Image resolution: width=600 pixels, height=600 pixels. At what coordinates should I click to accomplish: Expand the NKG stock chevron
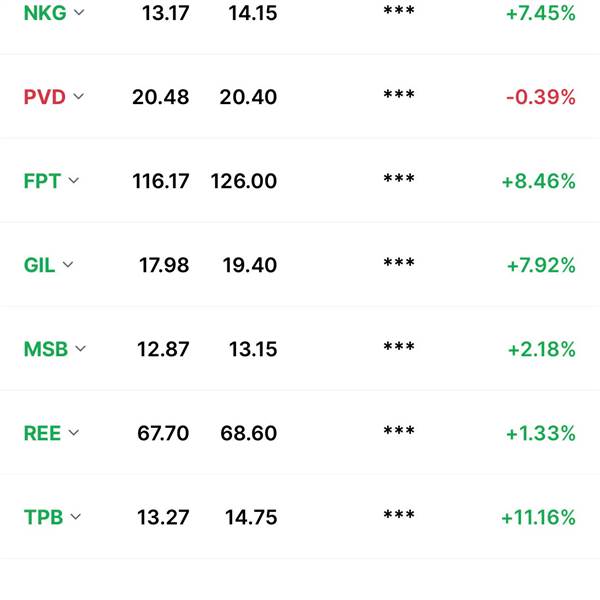(x=79, y=13)
